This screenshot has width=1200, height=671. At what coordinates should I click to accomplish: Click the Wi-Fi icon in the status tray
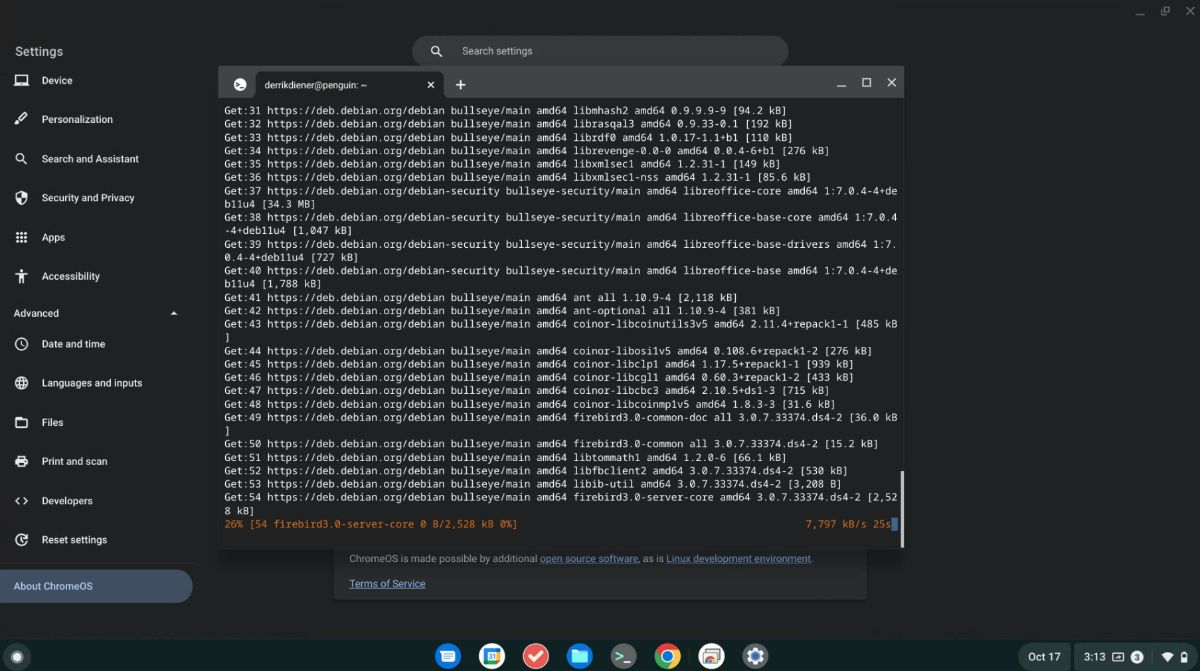[x=1166, y=657]
